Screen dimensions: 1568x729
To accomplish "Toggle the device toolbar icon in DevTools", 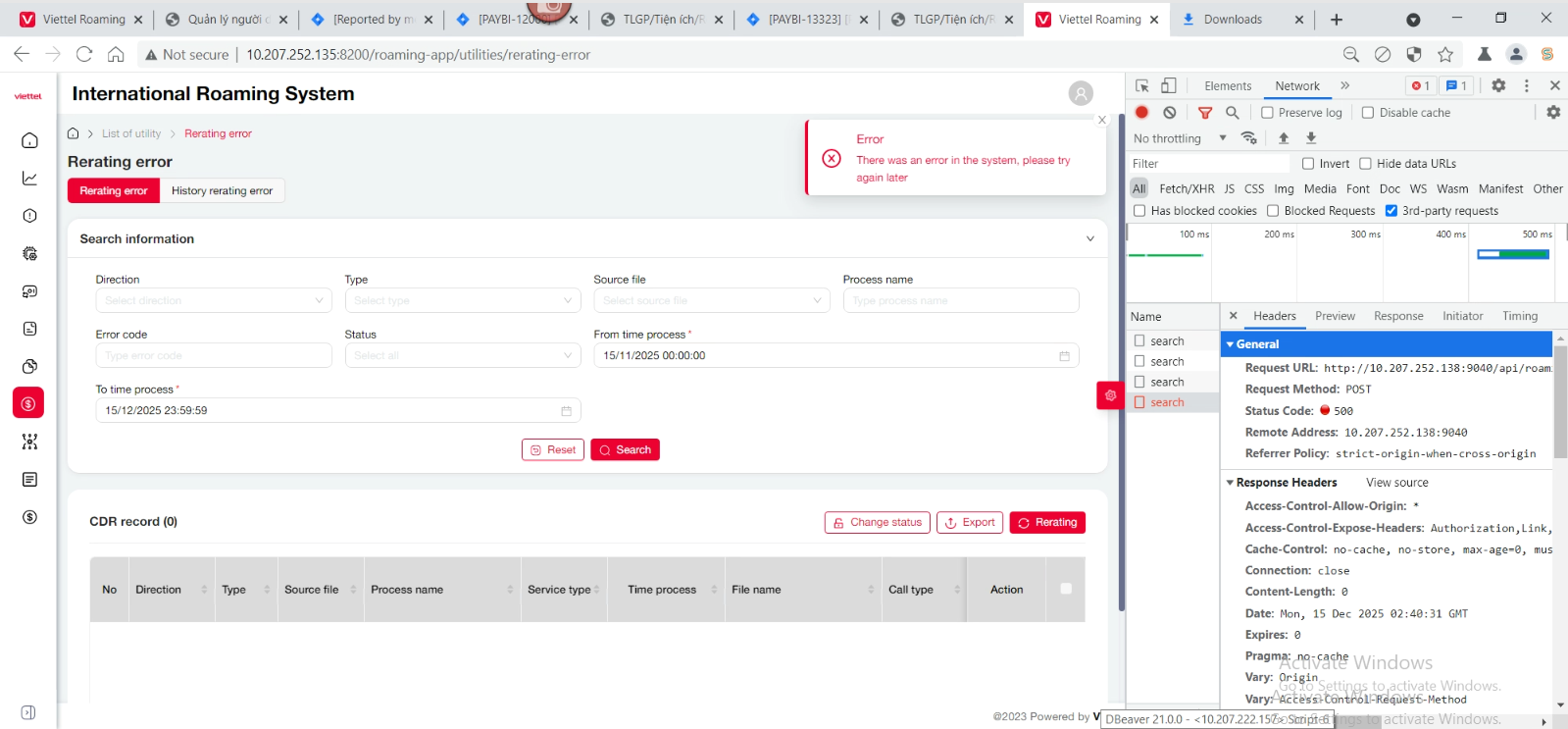I will [1169, 85].
